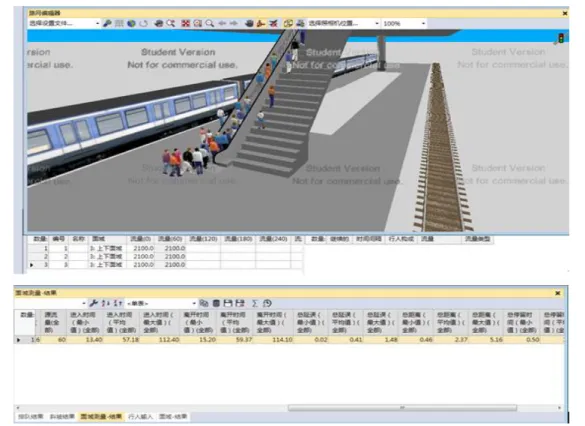Close the network editor window

click(565, 13)
